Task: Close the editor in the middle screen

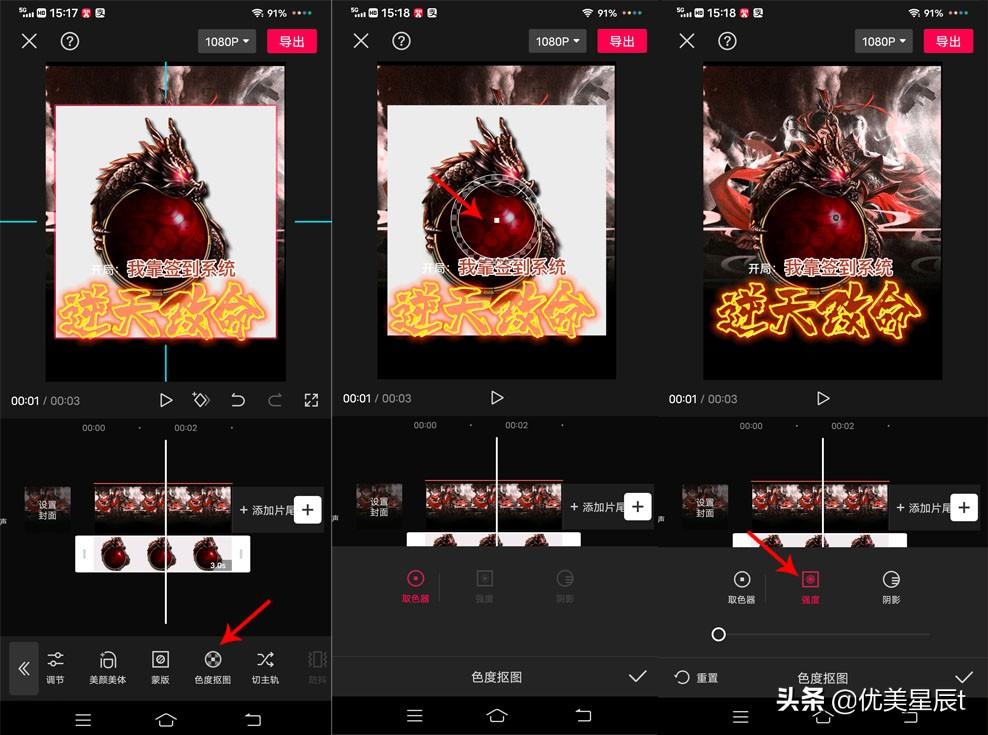Action: (x=361, y=41)
